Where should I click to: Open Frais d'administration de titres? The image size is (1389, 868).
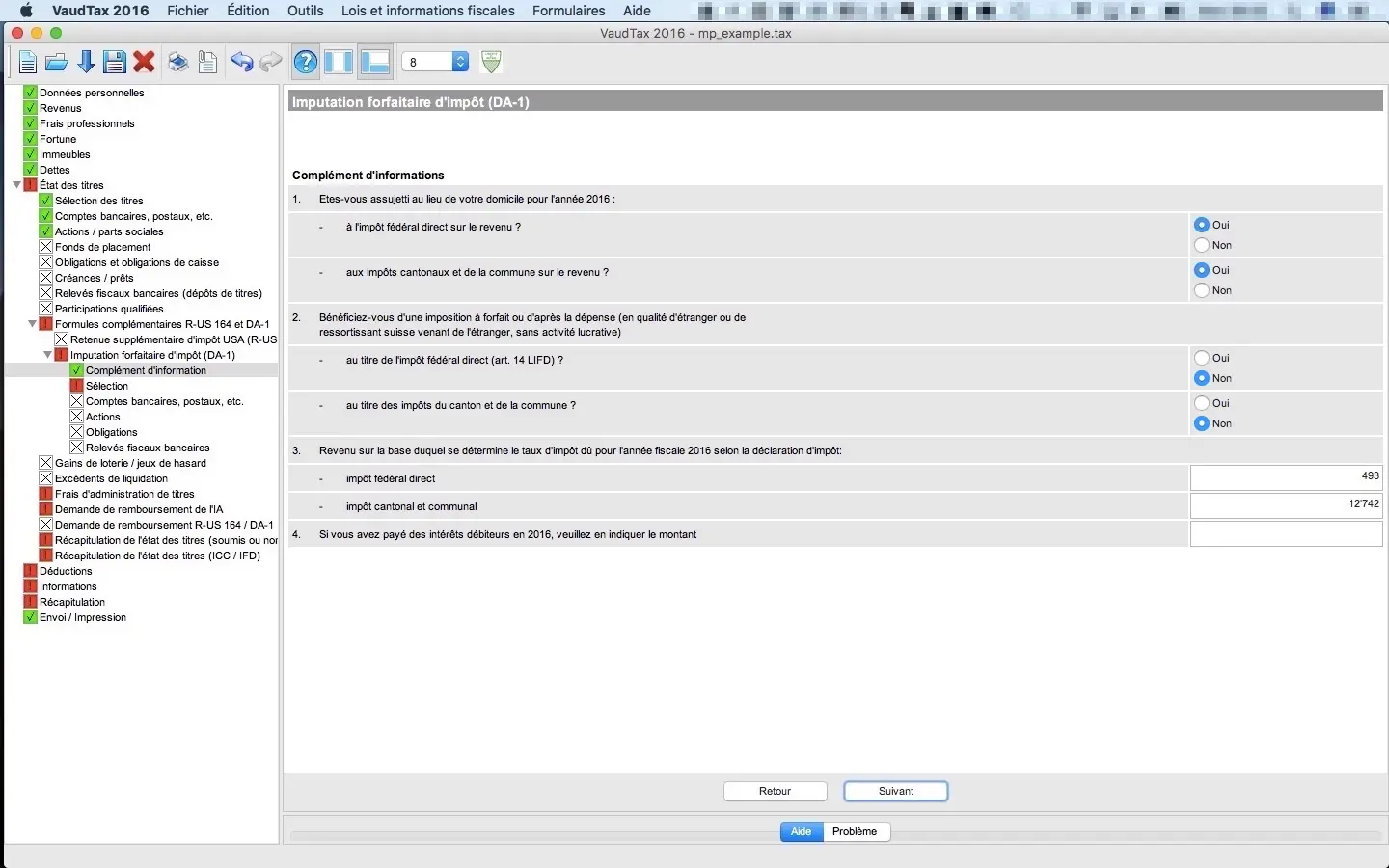coord(124,494)
